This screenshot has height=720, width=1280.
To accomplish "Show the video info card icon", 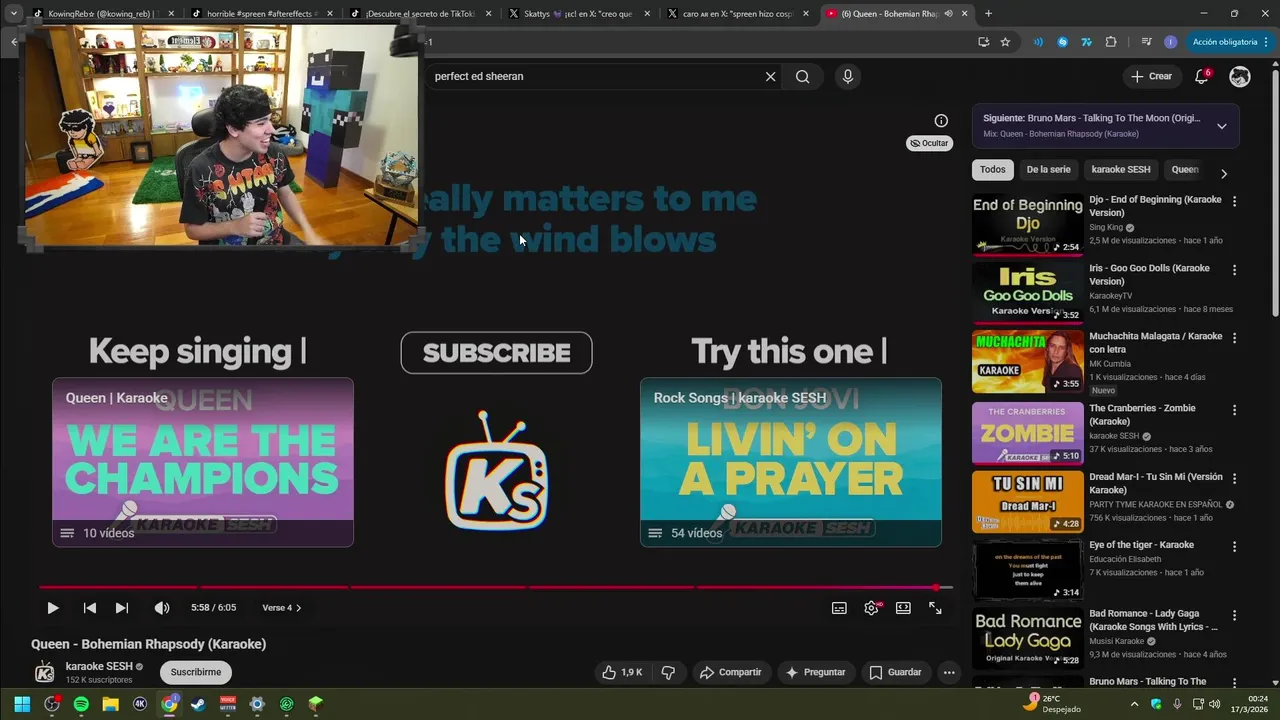I will pos(941,121).
